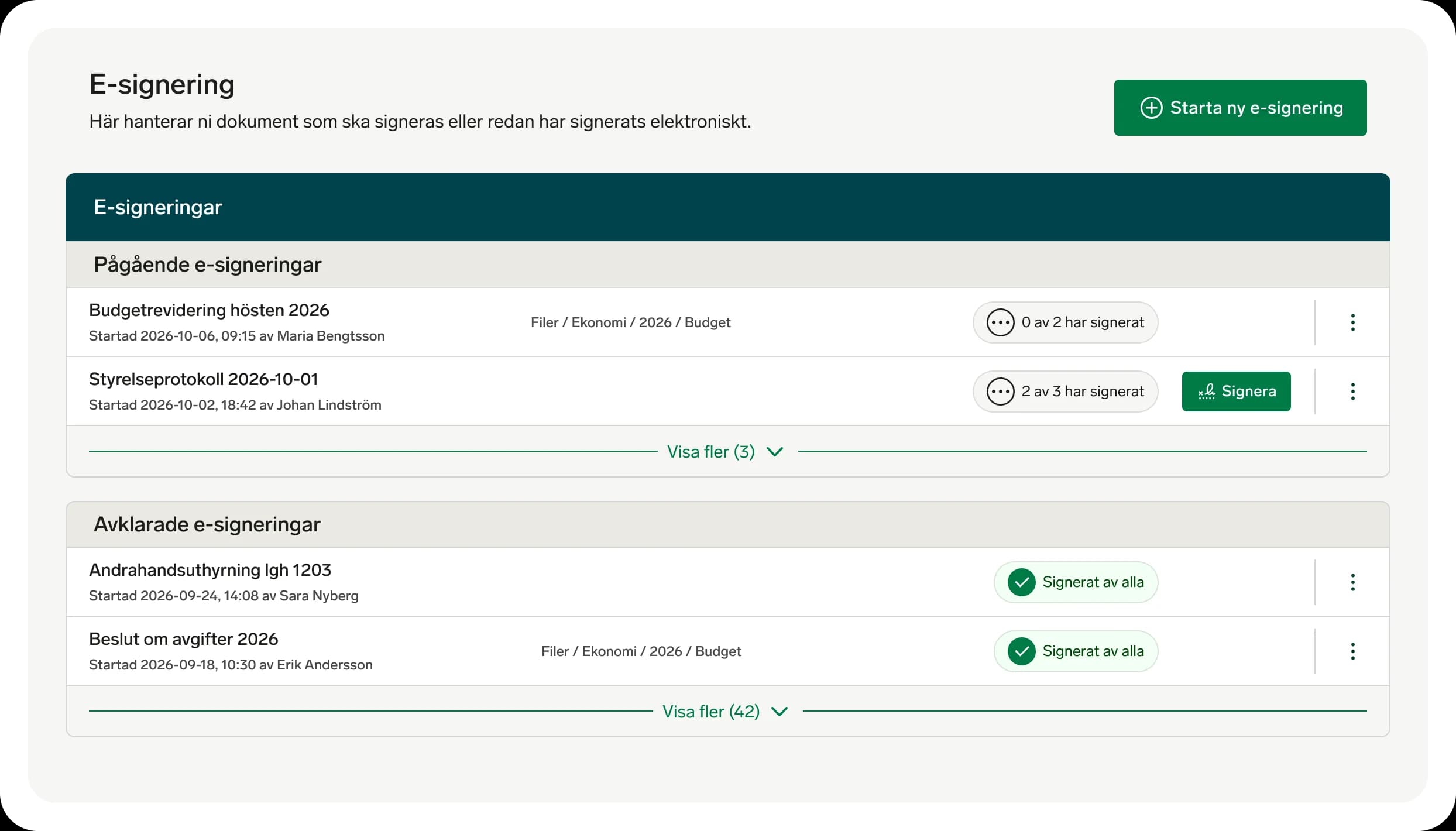Image resolution: width=1456 pixels, height=831 pixels.
Task: Click the signature pen icon on Signera button
Action: tap(1206, 392)
